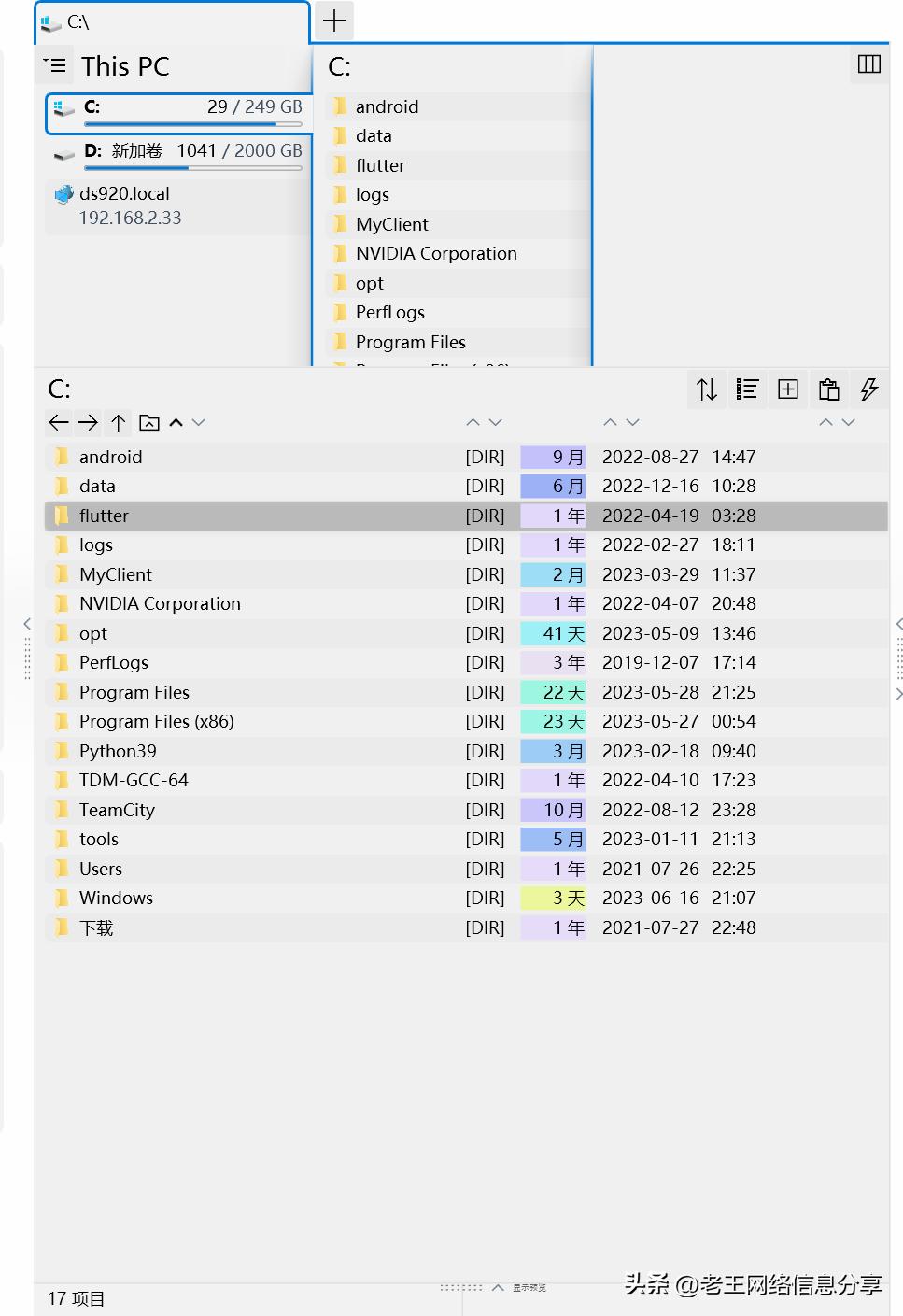Select the list view options icon
Screen dimensions: 903x1316
(x=747, y=389)
